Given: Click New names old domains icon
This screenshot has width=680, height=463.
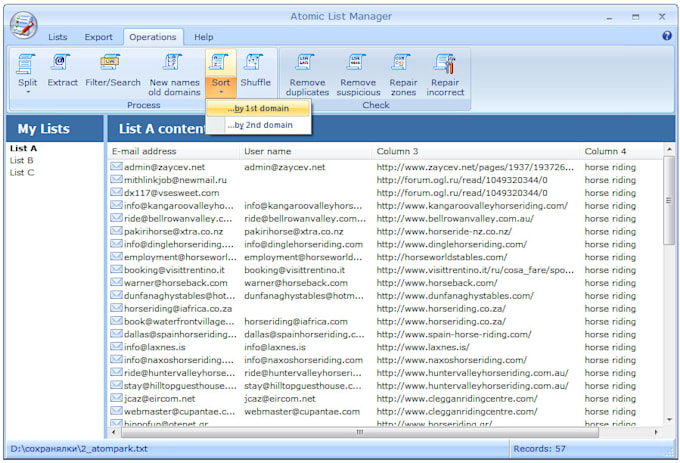Looking at the screenshot, I should pos(174,65).
